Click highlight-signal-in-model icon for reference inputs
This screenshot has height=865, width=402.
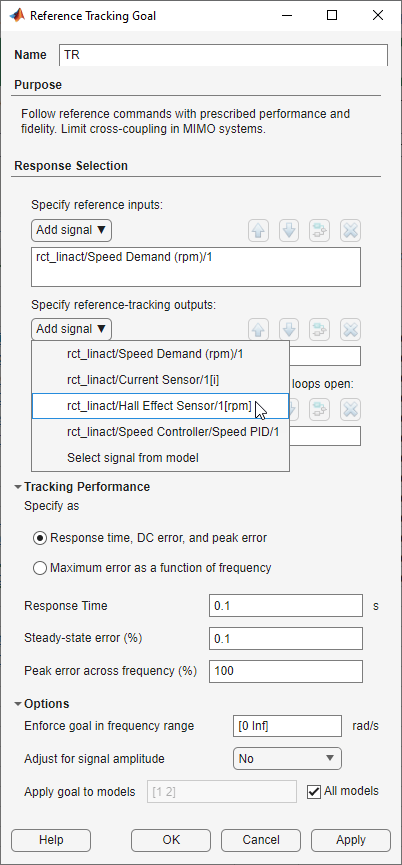point(319,231)
